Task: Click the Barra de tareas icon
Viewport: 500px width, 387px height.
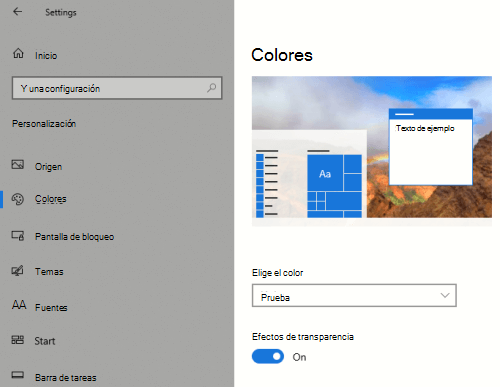Action: [18, 375]
